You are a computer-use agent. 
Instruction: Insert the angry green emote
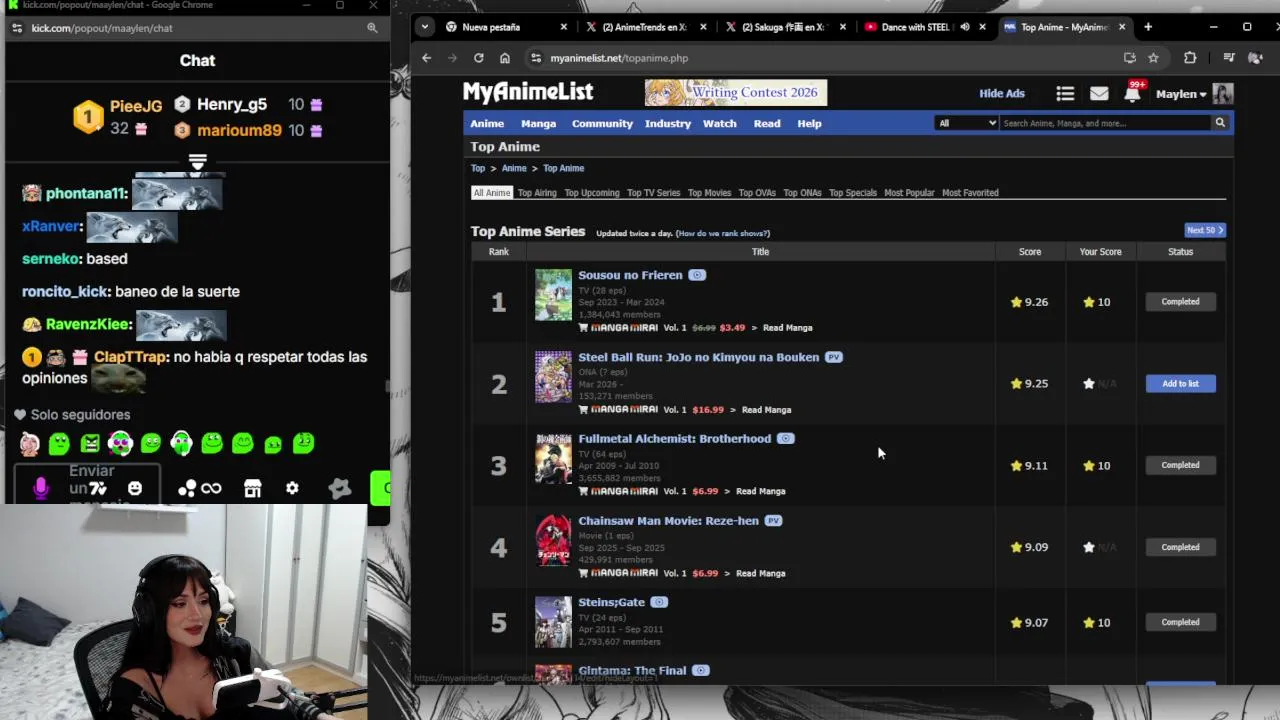90,443
